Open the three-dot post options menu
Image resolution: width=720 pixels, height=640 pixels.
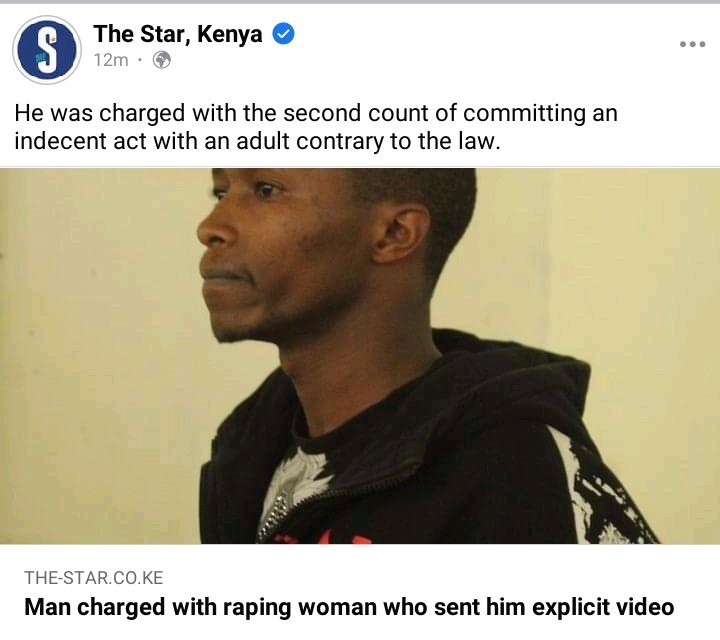(x=692, y=44)
